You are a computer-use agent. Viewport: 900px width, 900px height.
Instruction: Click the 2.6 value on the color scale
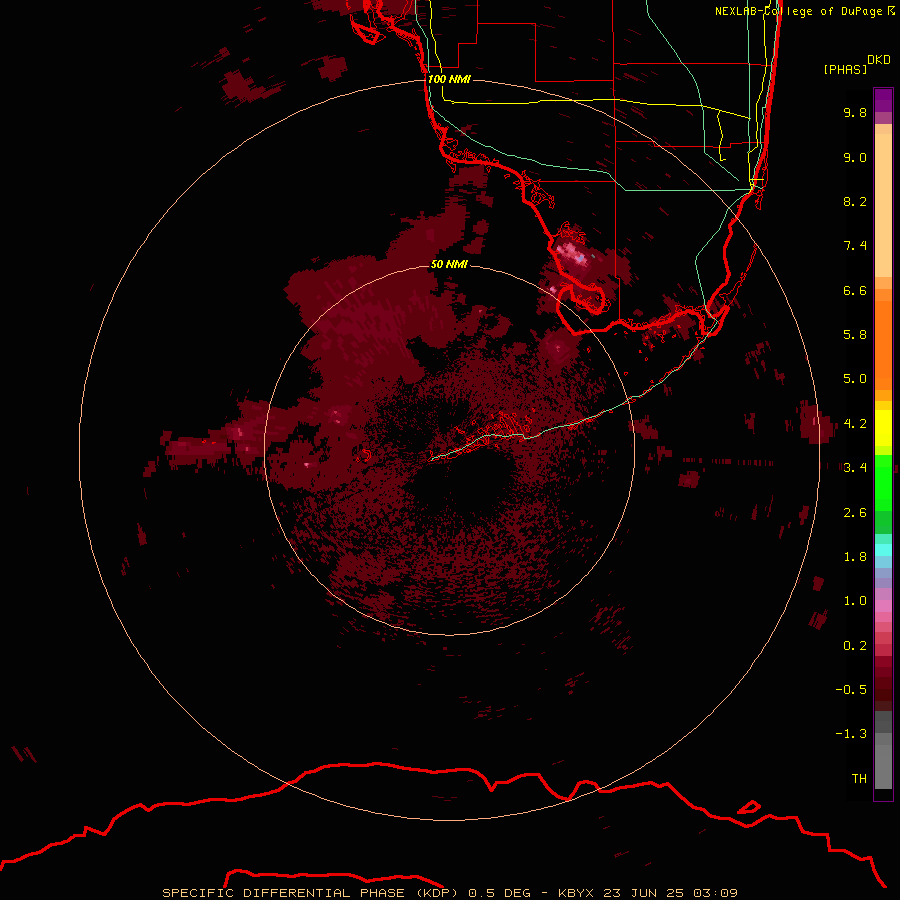point(855,513)
